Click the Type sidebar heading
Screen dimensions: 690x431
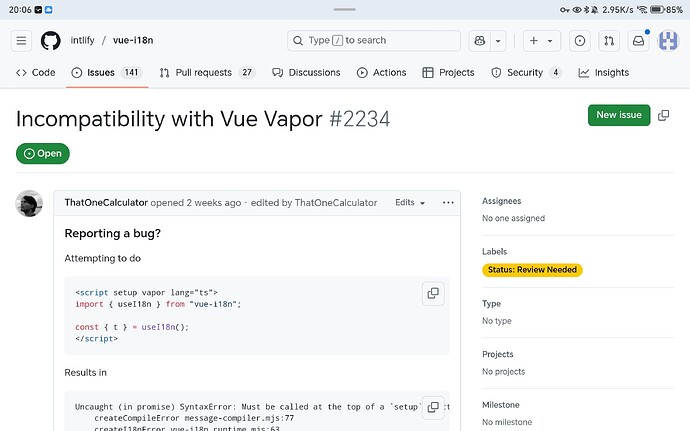point(492,303)
